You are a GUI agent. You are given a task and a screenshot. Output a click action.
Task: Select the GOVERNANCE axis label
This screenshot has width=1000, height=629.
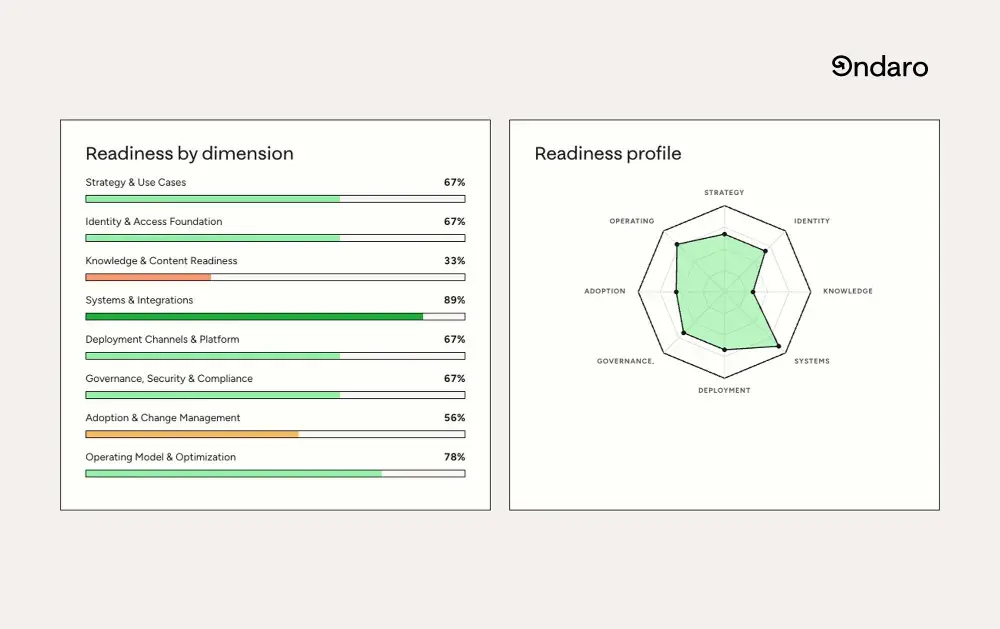pos(626,361)
